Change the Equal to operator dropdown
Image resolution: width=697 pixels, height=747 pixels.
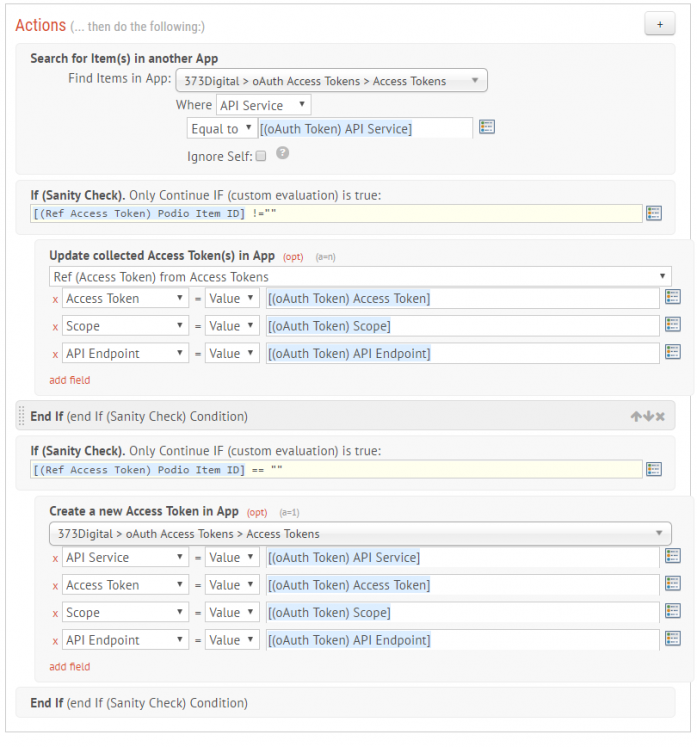[222, 129]
